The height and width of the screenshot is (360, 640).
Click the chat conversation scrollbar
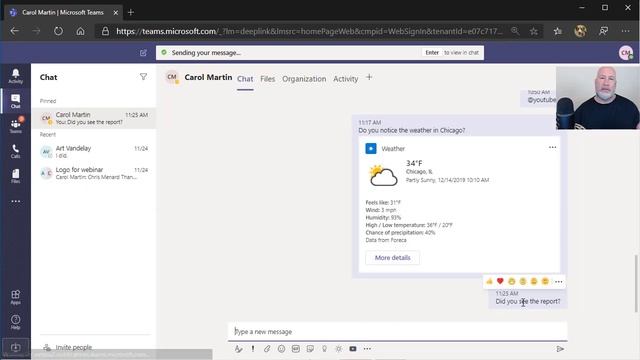(x=636, y=284)
